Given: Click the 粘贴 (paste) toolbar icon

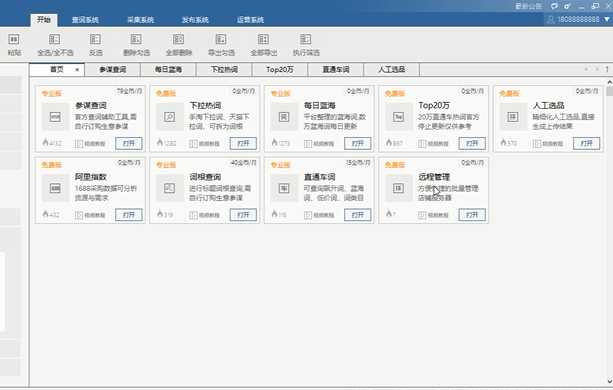Looking at the screenshot, I should tap(14, 39).
